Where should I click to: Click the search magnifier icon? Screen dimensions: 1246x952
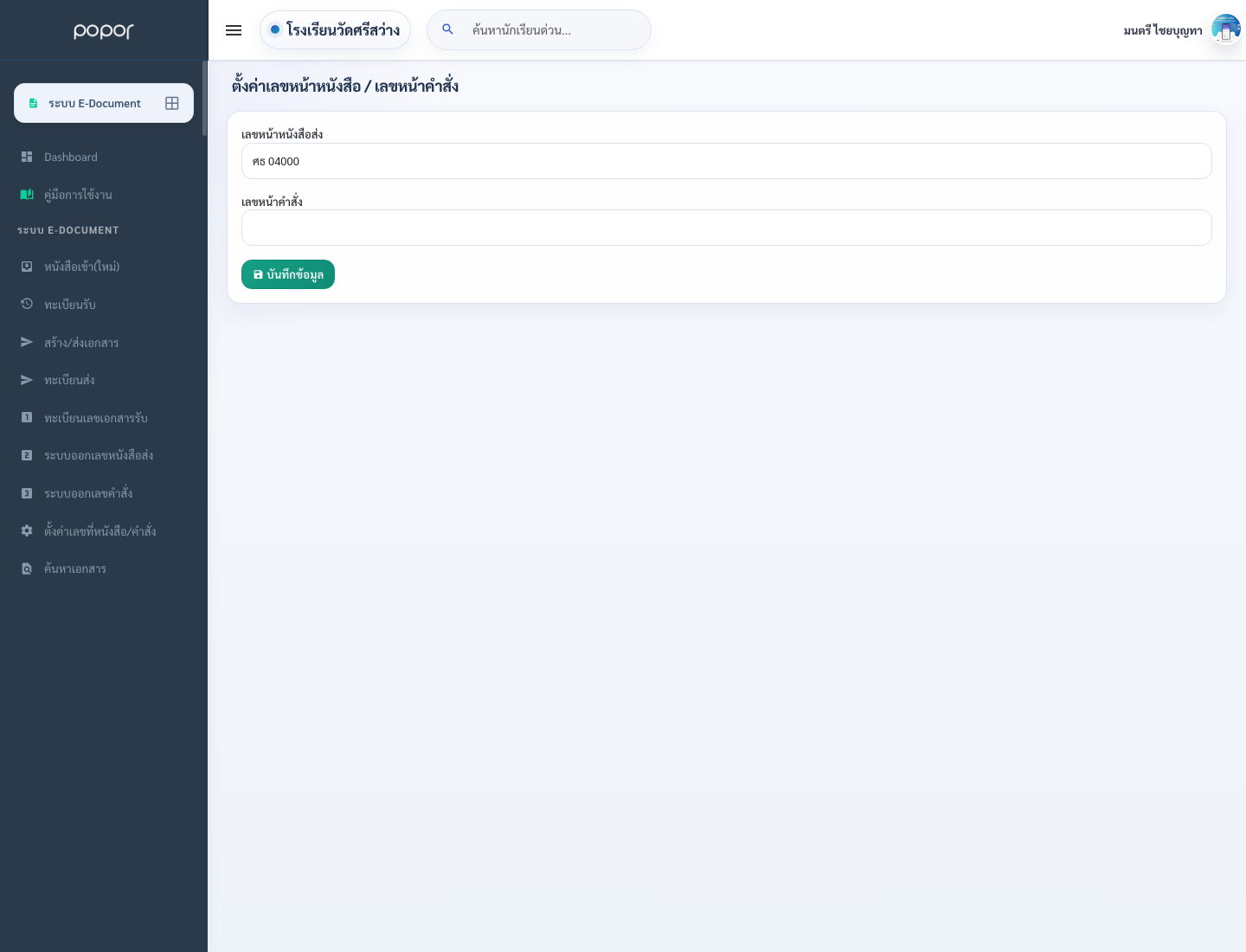click(447, 29)
